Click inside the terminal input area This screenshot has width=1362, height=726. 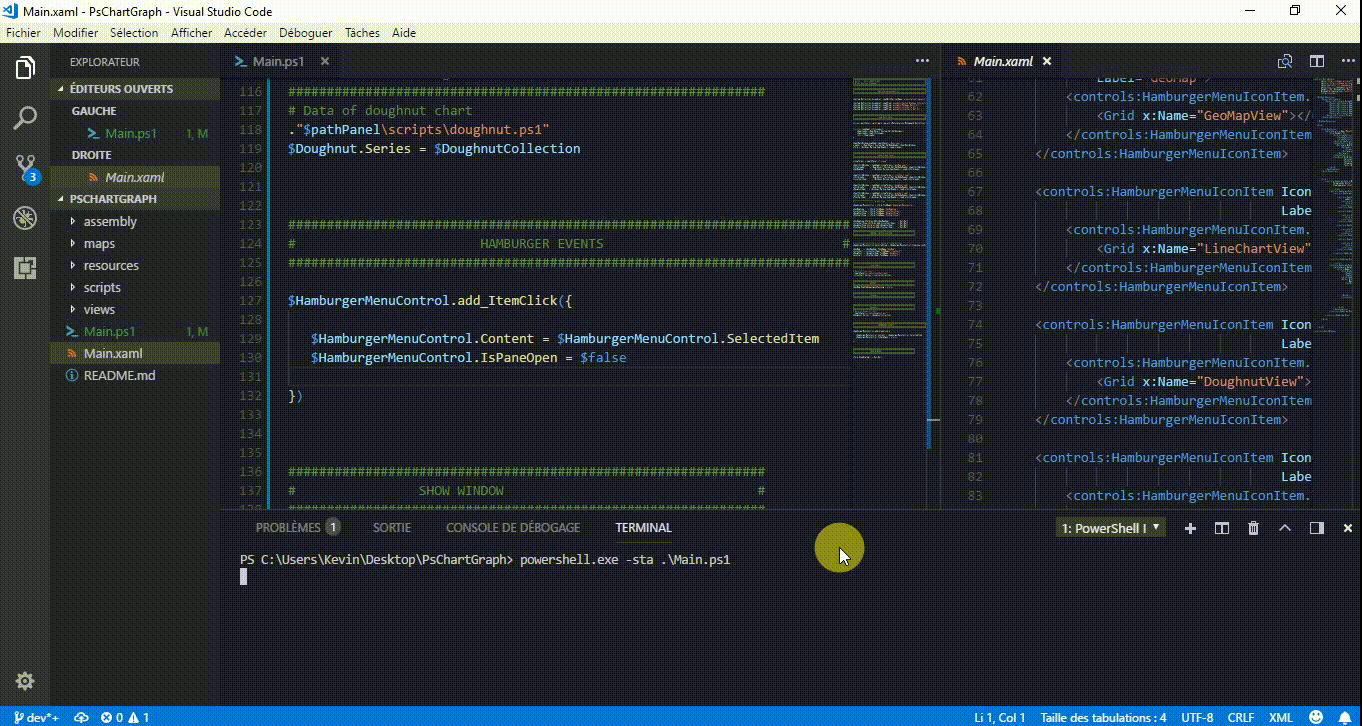(x=600, y=576)
